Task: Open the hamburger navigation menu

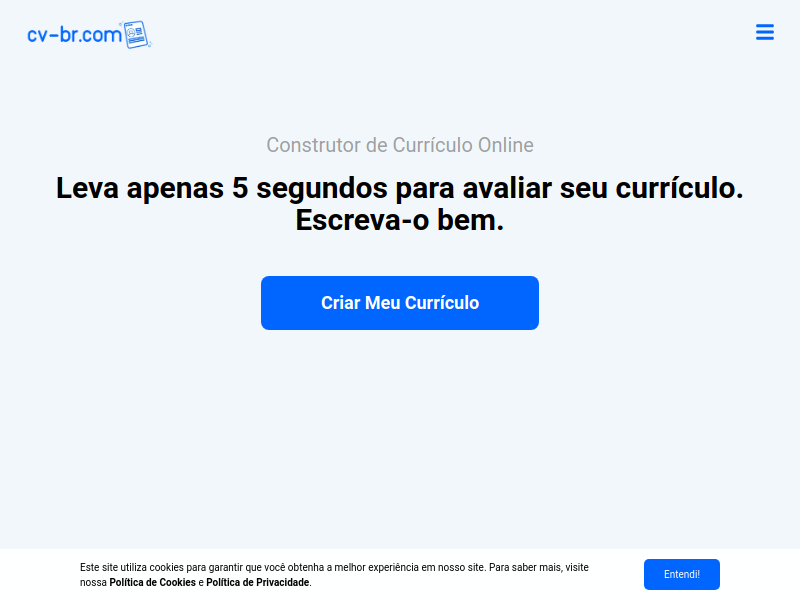Action: tap(764, 32)
